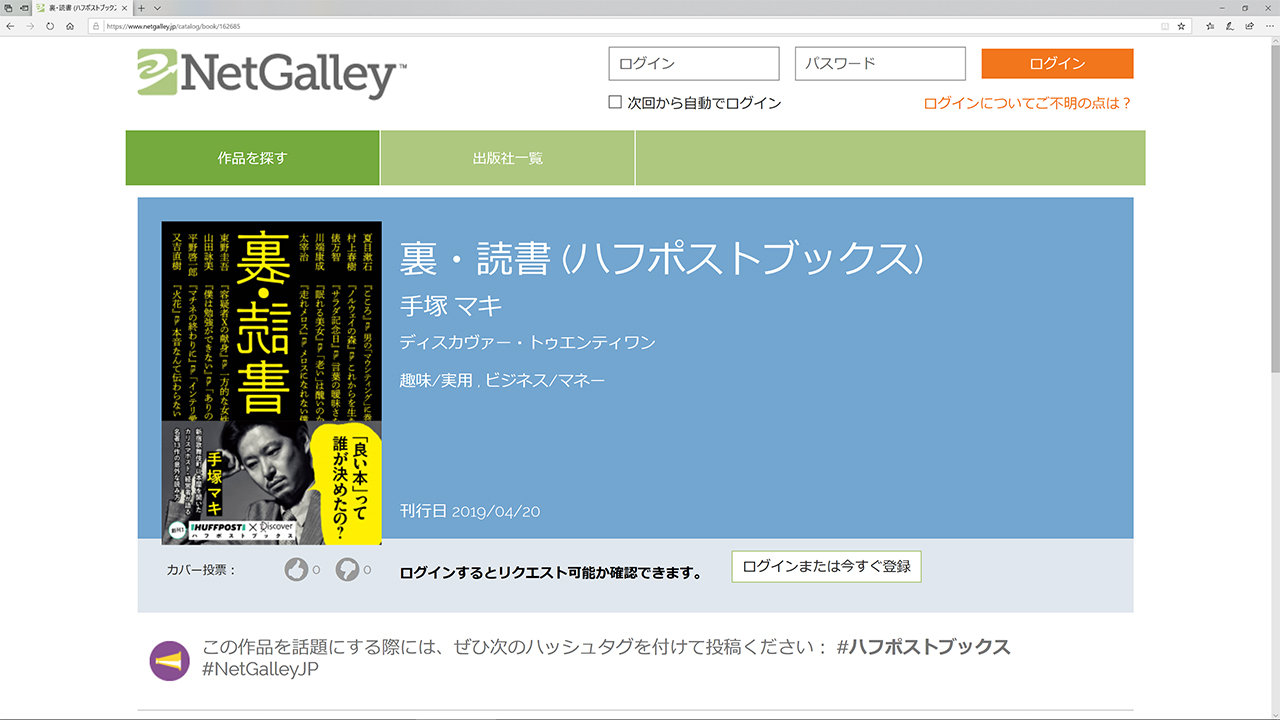Click the Add notes pen icon

[x=1230, y=26]
